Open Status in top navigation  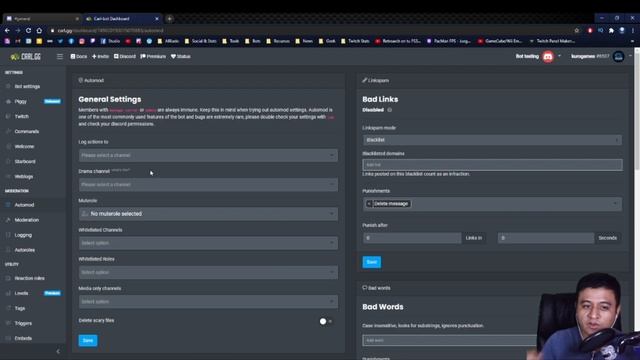[x=180, y=56]
